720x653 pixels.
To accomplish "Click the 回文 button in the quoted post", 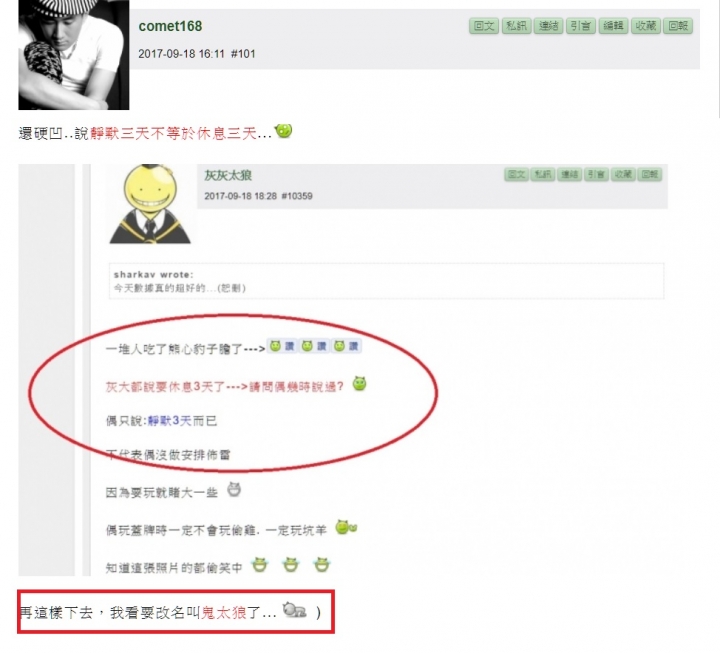I will tap(517, 175).
